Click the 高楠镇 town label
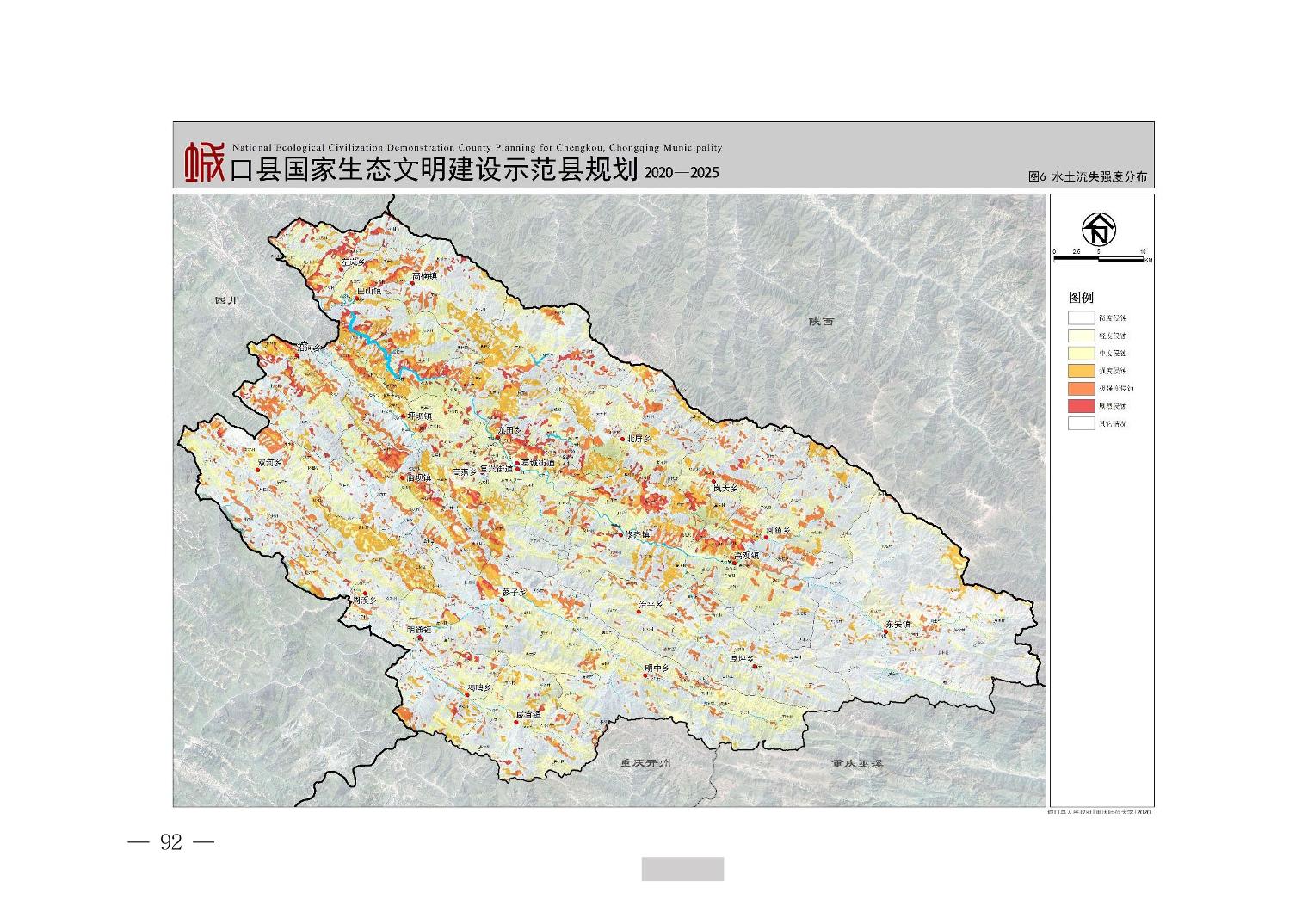This screenshot has width=1308, height=924. pyautogui.click(x=424, y=276)
